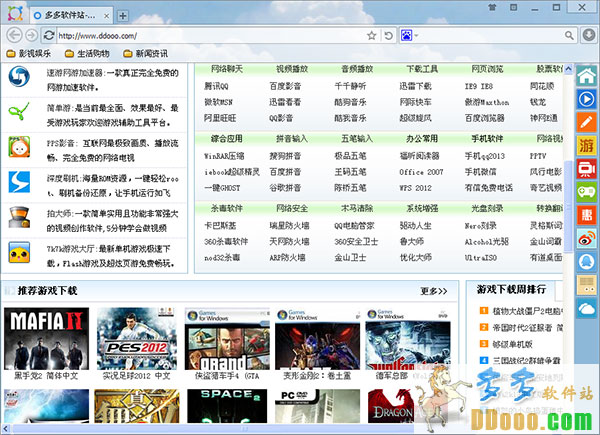Select the 视频播放 category tab
This screenshot has width=600, height=435.
(292, 69)
